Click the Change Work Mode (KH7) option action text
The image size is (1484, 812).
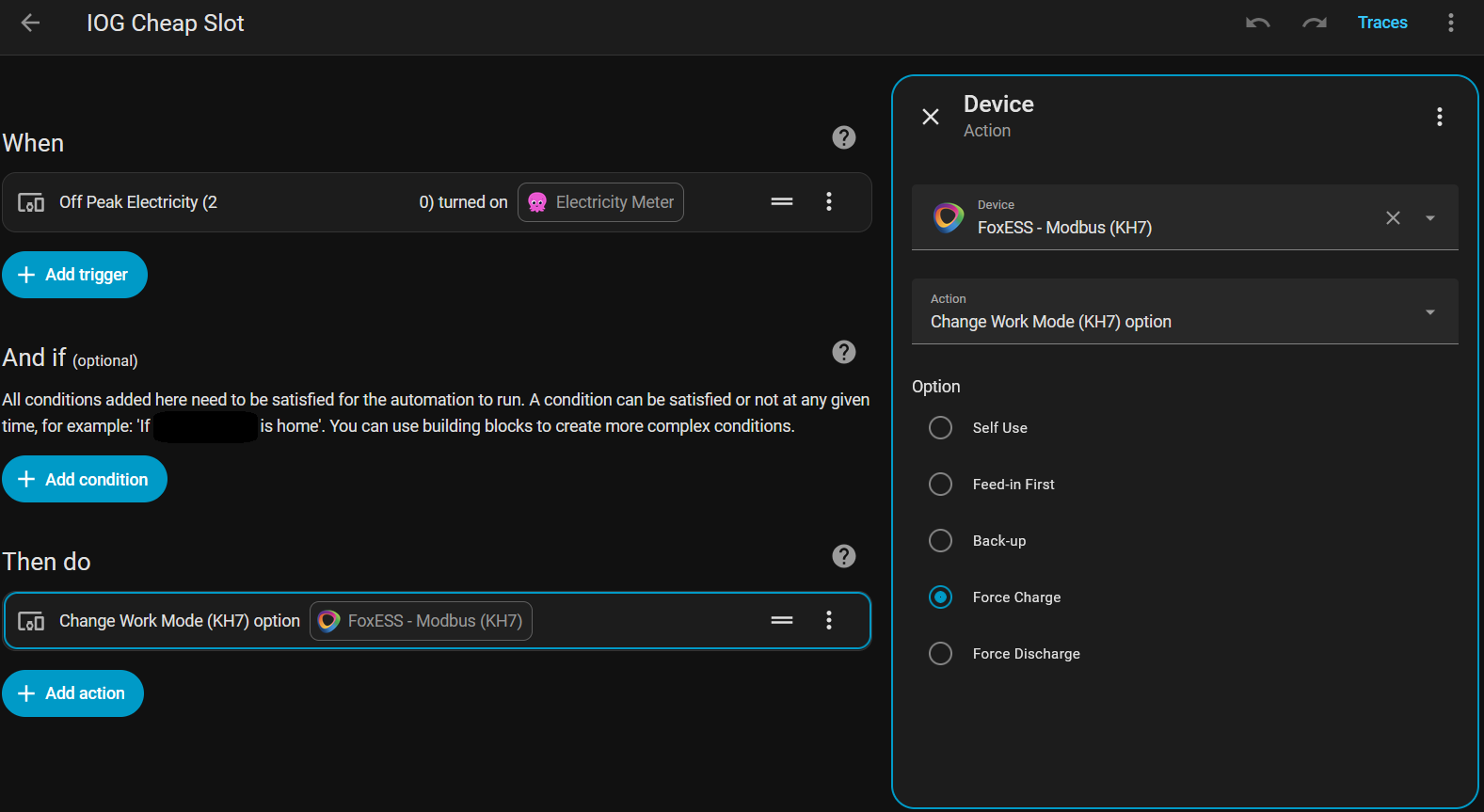pos(180,621)
